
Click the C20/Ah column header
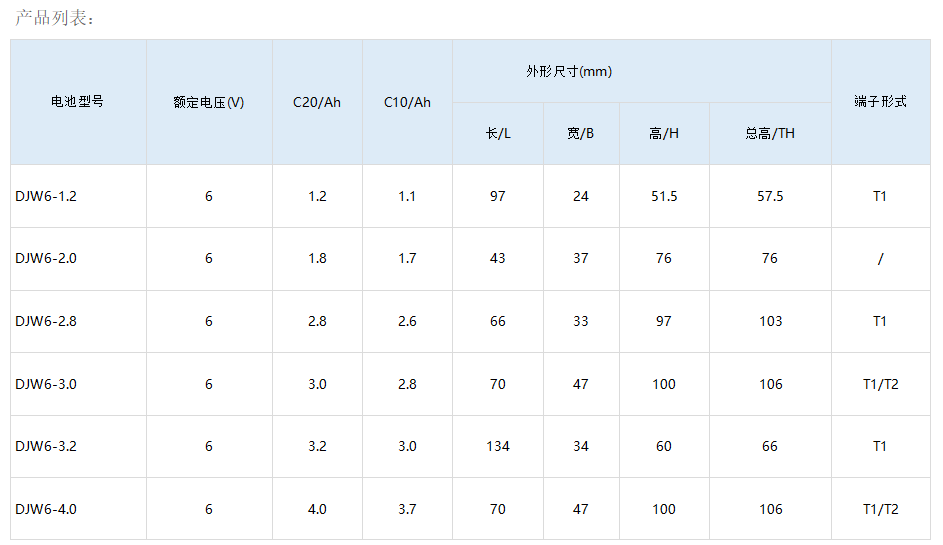pos(317,102)
